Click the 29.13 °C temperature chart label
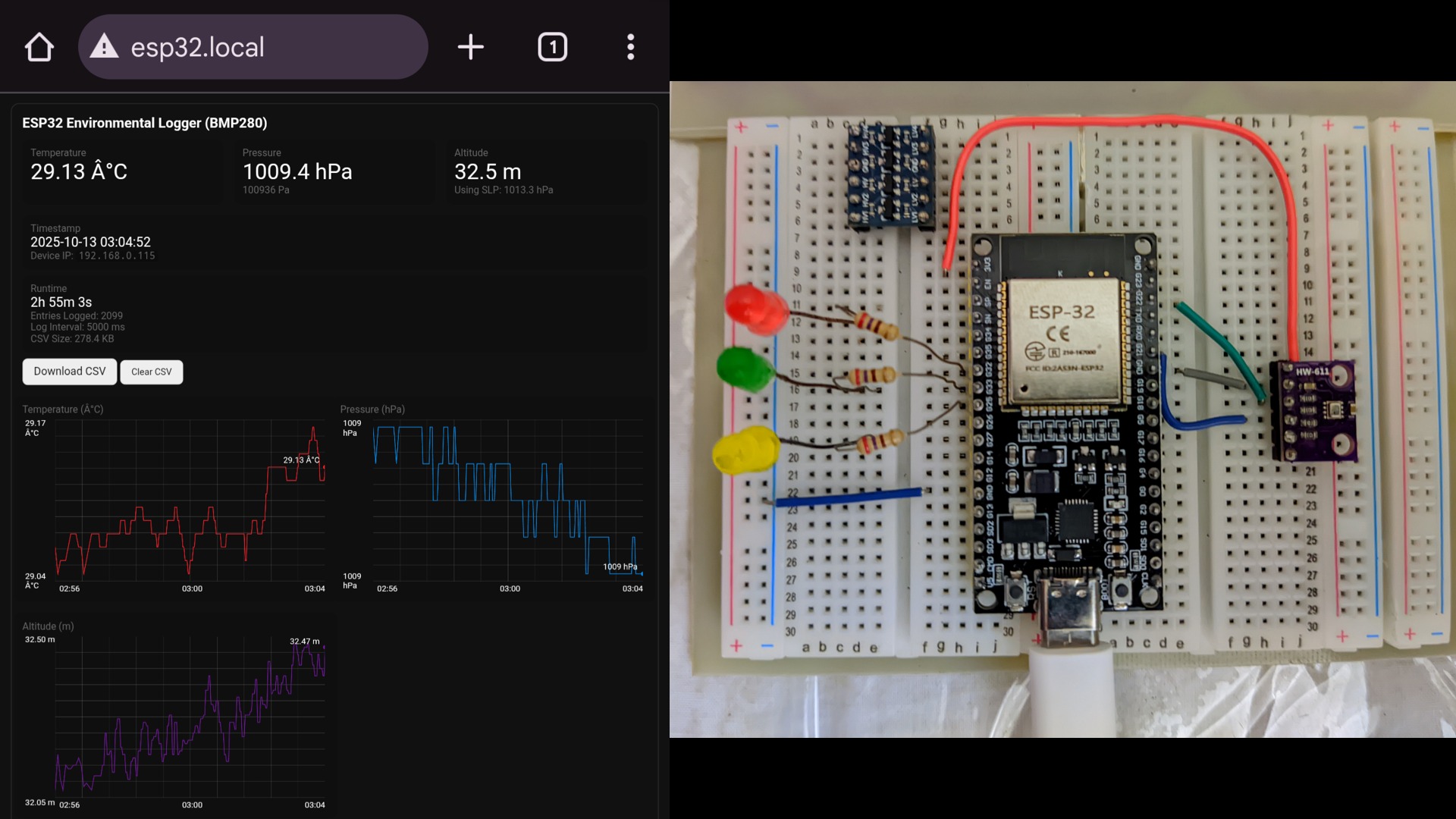Screen dimensions: 1456x819 [x=301, y=460]
